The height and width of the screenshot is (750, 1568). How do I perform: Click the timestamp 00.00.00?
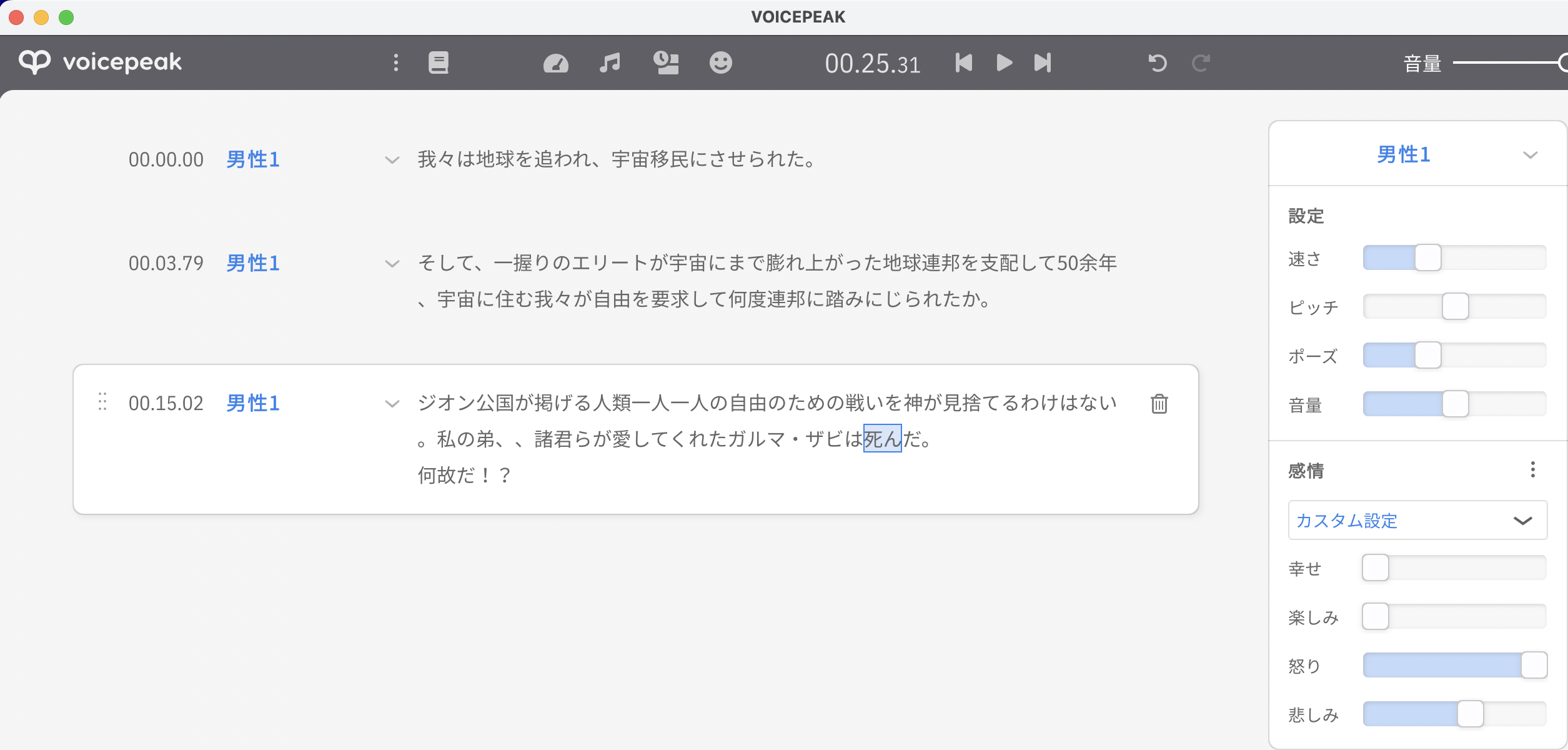pyautogui.click(x=166, y=160)
